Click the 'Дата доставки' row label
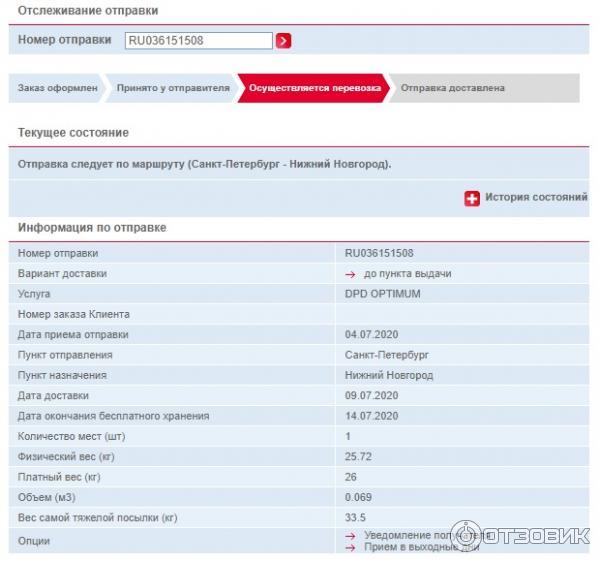The image size is (600, 562). [x=53, y=396]
